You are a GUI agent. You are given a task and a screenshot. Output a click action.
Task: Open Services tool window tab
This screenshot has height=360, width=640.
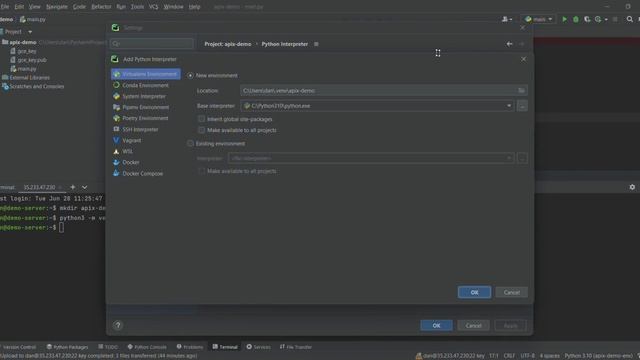coord(258,347)
